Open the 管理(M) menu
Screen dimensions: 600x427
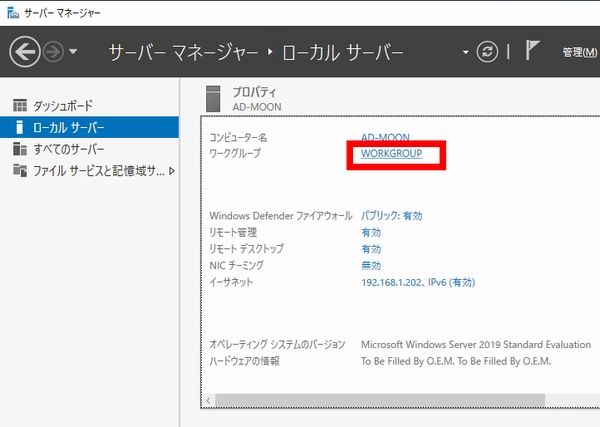(579, 52)
